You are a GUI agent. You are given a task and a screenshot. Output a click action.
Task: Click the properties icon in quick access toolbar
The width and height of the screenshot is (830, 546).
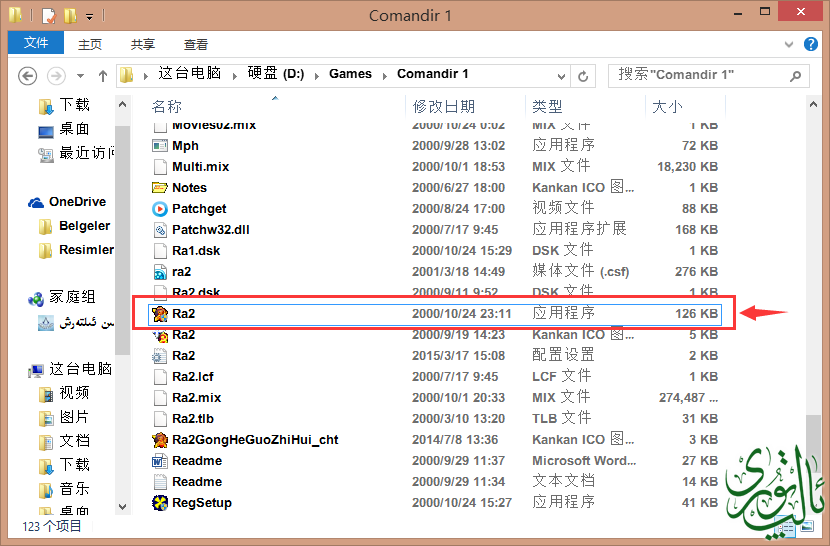(x=49, y=16)
